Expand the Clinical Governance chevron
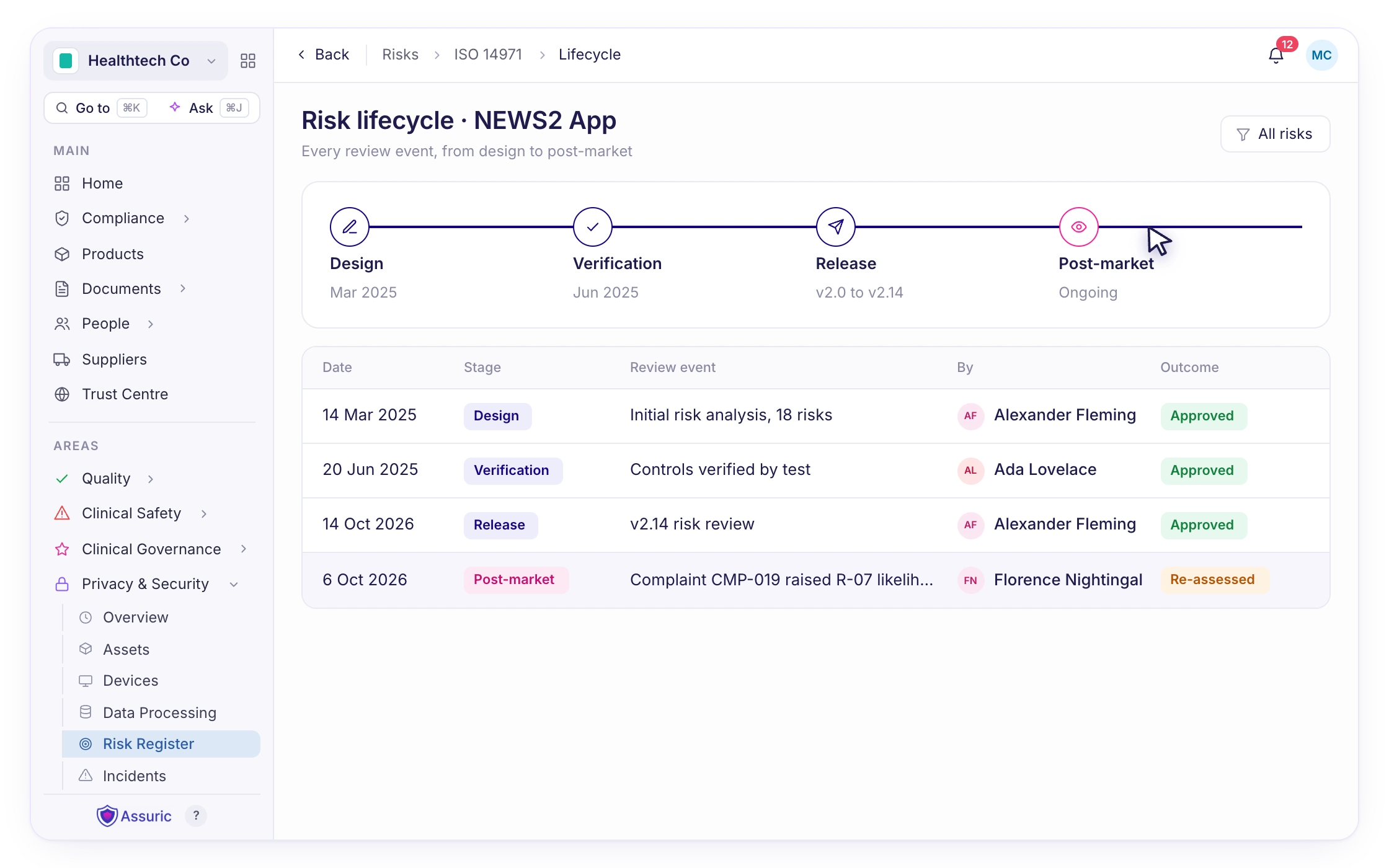1389x868 pixels. (x=244, y=549)
